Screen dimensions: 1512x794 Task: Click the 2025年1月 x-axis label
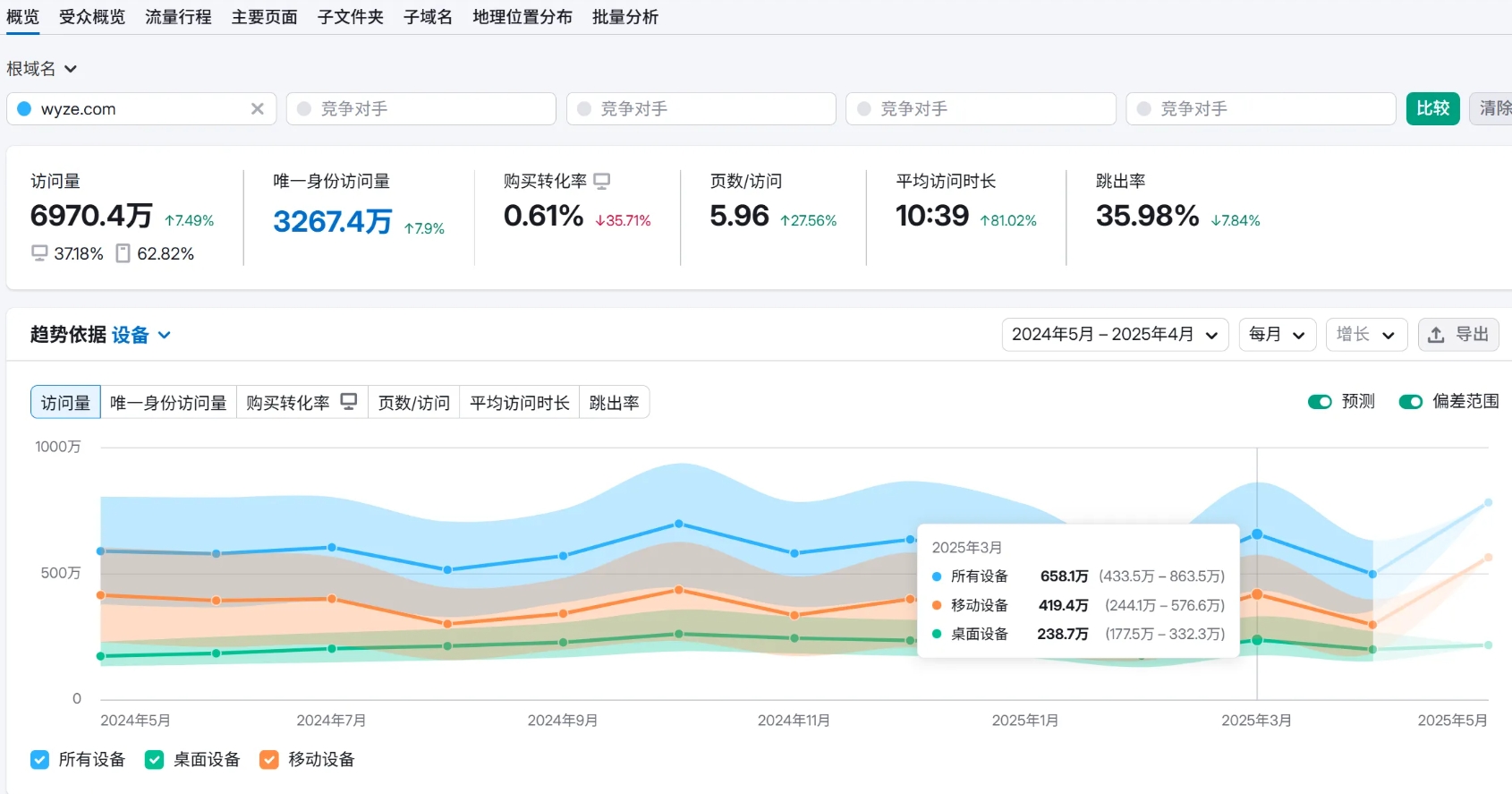click(x=1025, y=721)
